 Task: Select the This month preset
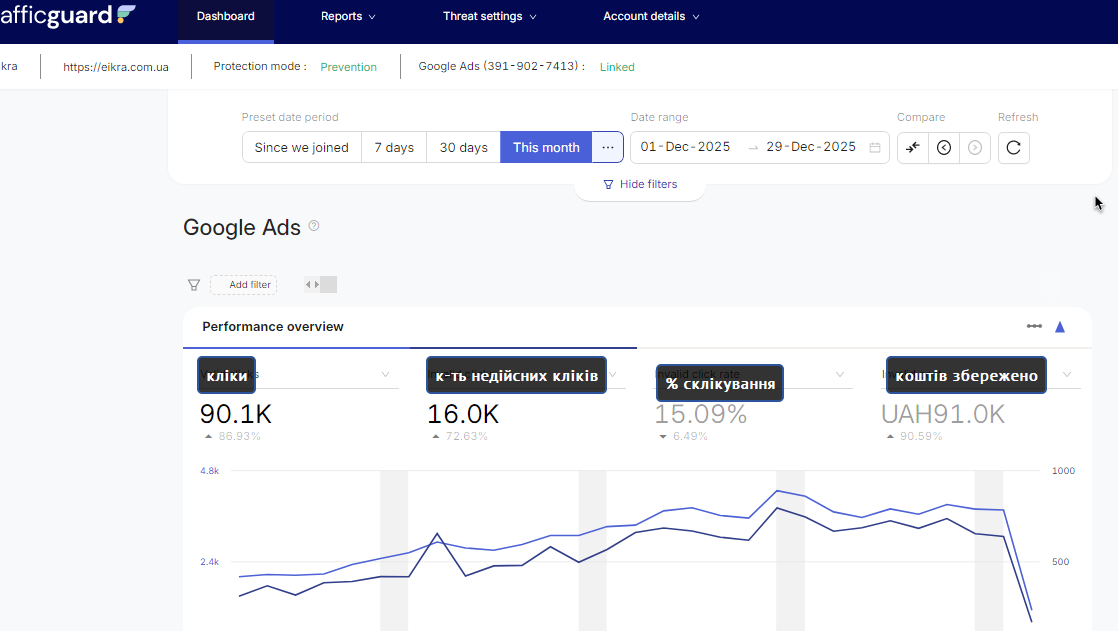pyautogui.click(x=546, y=148)
